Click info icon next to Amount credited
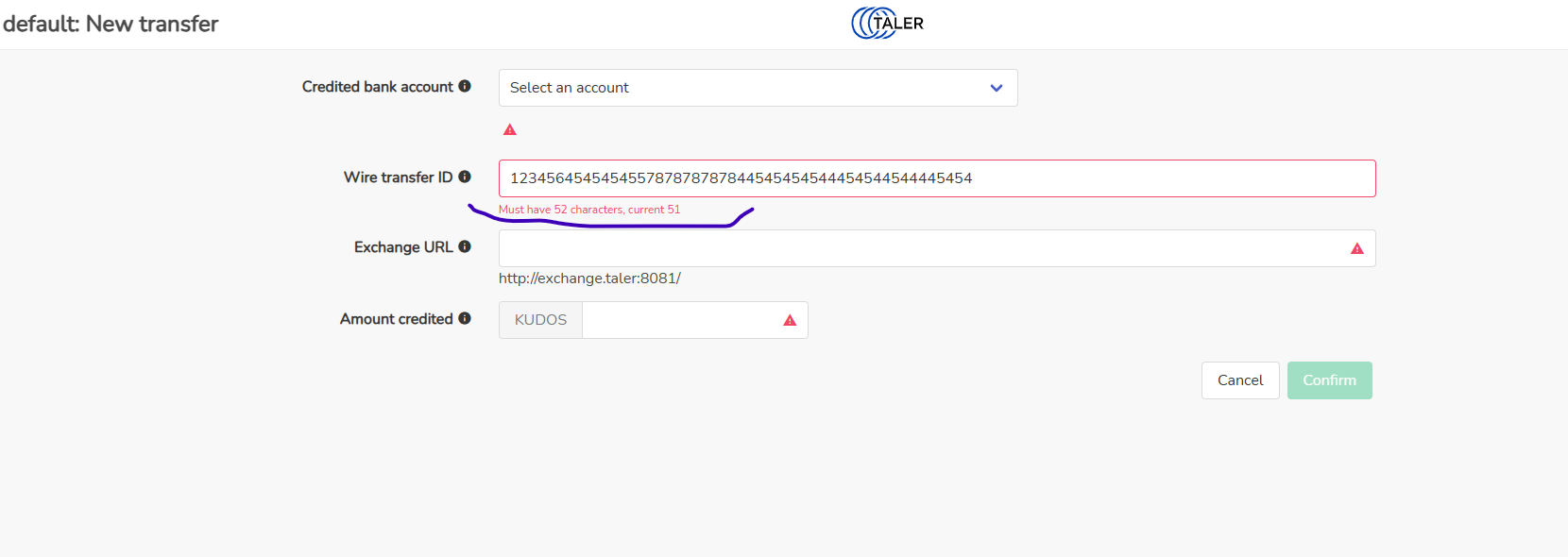Image resolution: width=1568 pixels, height=557 pixels. (x=465, y=318)
